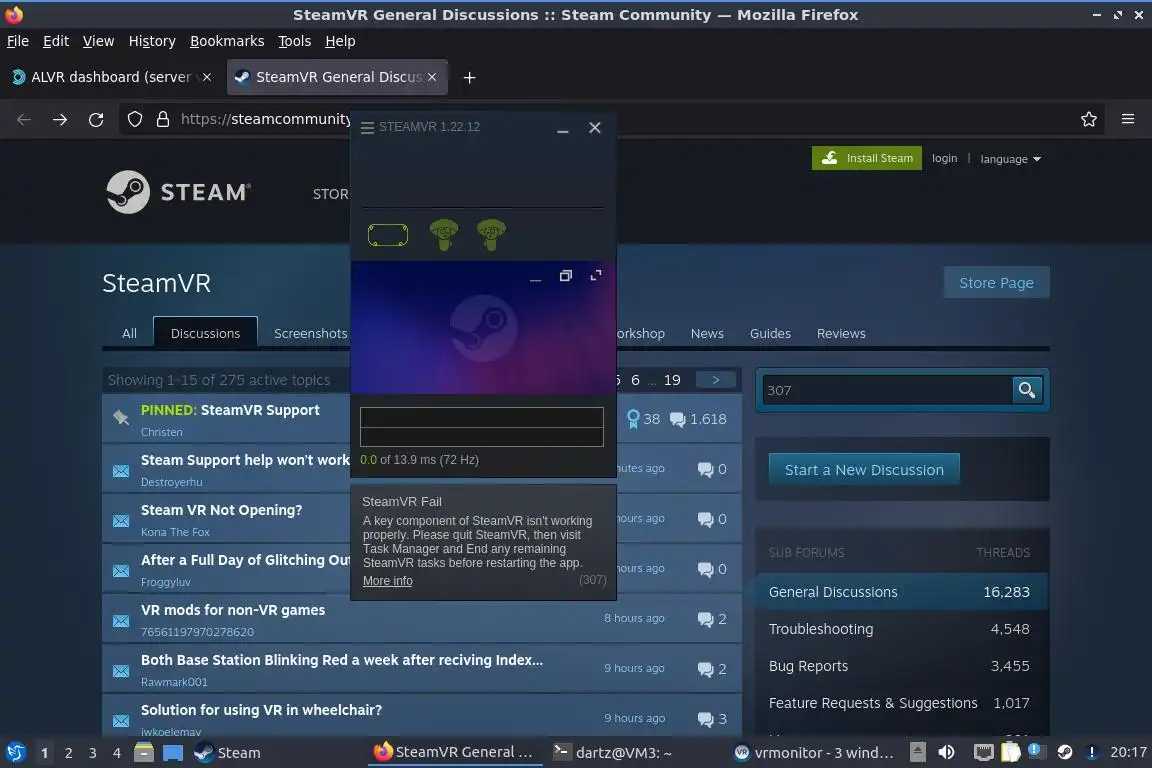Open the All hub tab

click(129, 333)
